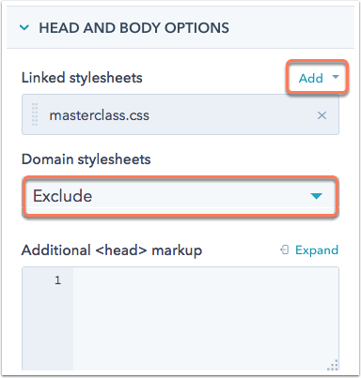
Task: Click the resize grip of markup editor
Action: [x=333, y=365]
